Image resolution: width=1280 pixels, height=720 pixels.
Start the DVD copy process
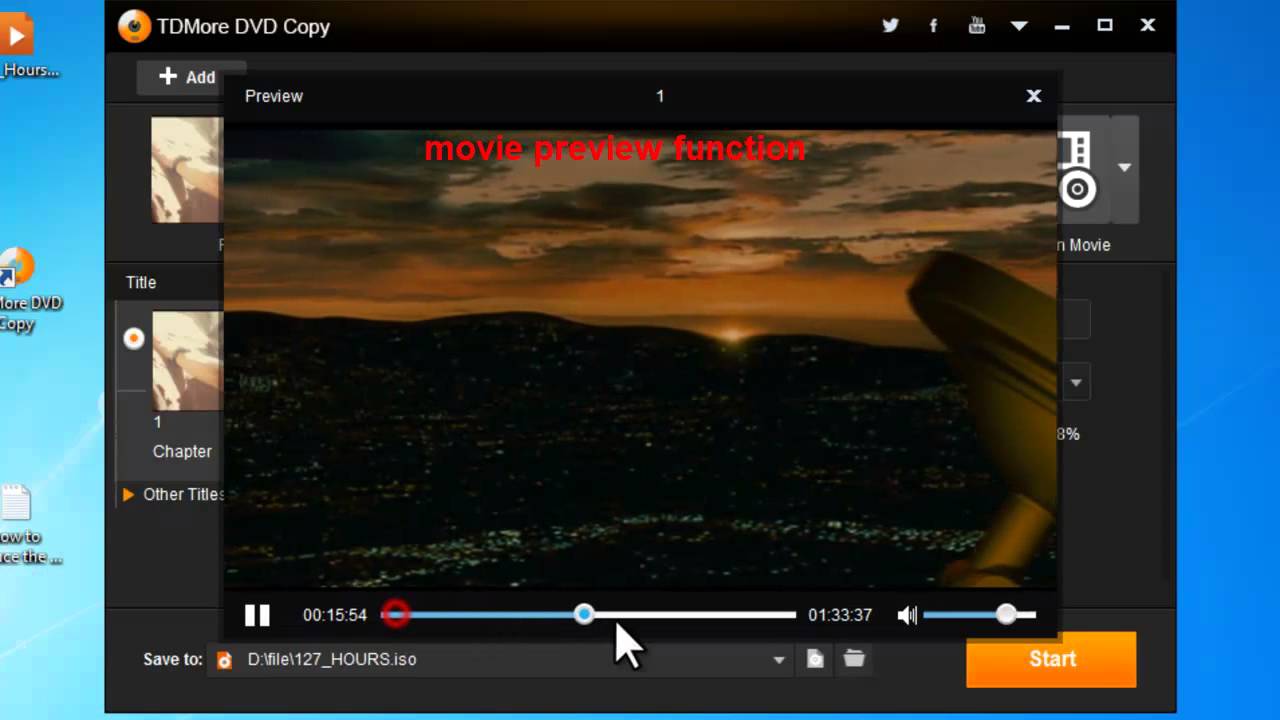[x=1051, y=659]
